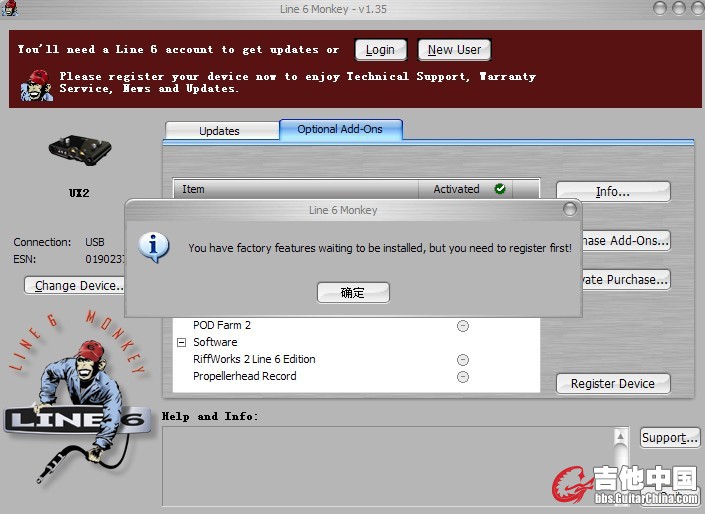
Task: Confirm the dialog with the 确定 button
Action: [x=353, y=292]
